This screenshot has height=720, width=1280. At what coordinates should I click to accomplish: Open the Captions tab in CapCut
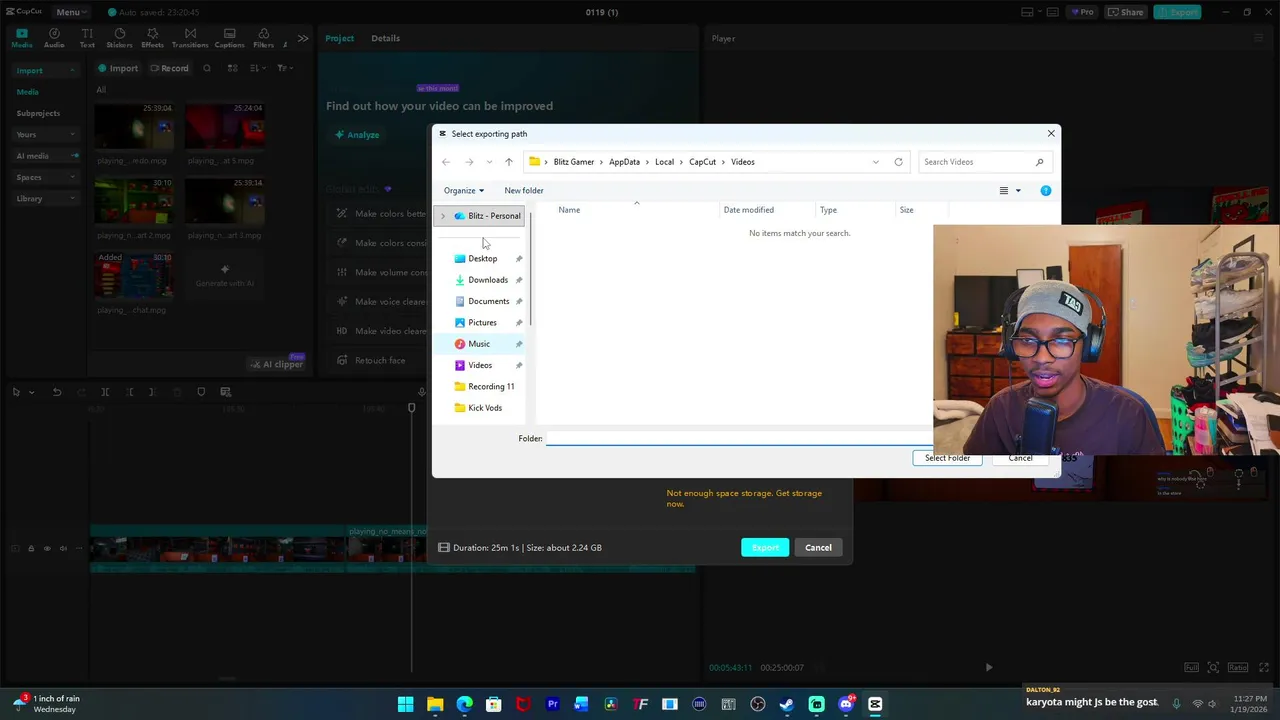pyautogui.click(x=229, y=38)
